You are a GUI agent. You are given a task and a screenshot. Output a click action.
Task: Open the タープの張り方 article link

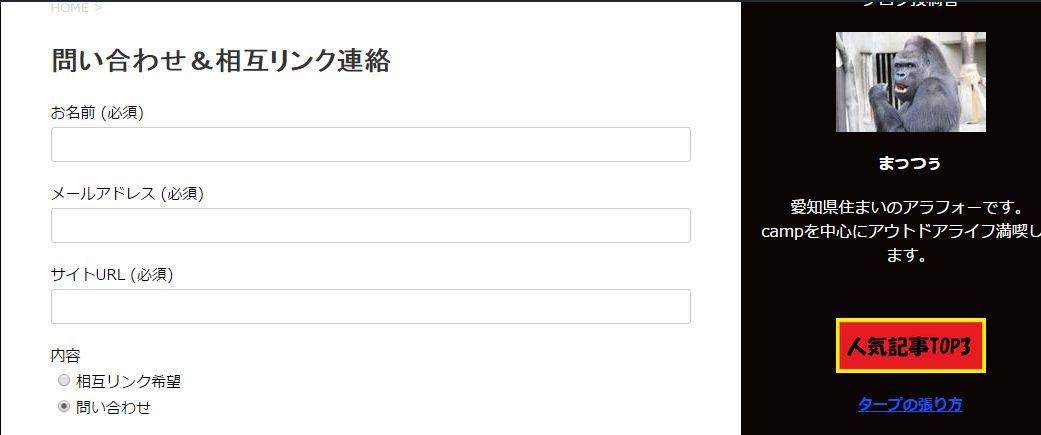910,405
